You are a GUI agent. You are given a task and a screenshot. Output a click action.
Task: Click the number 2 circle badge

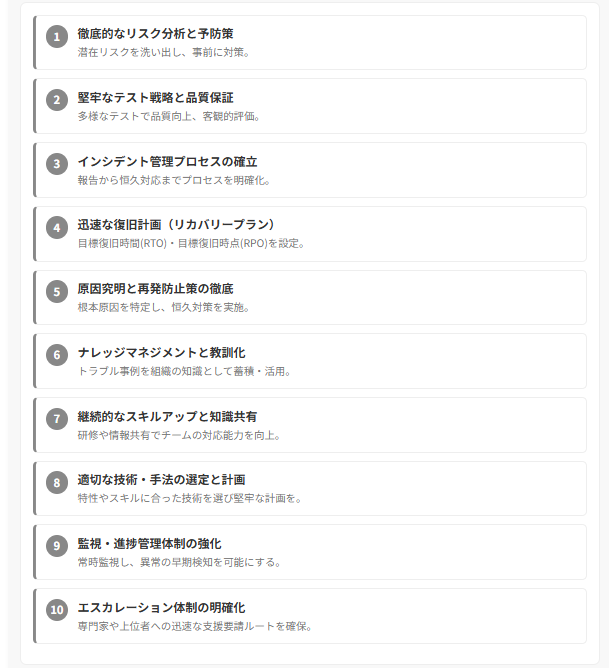(x=57, y=100)
